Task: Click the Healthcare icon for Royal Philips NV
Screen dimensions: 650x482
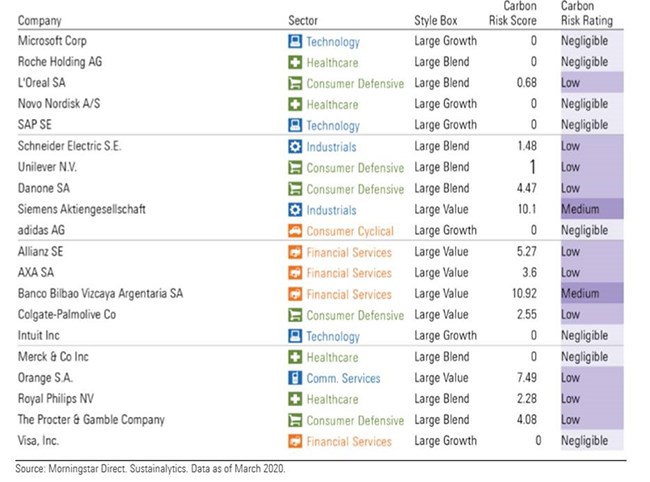Action: click(x=294, y=399)
